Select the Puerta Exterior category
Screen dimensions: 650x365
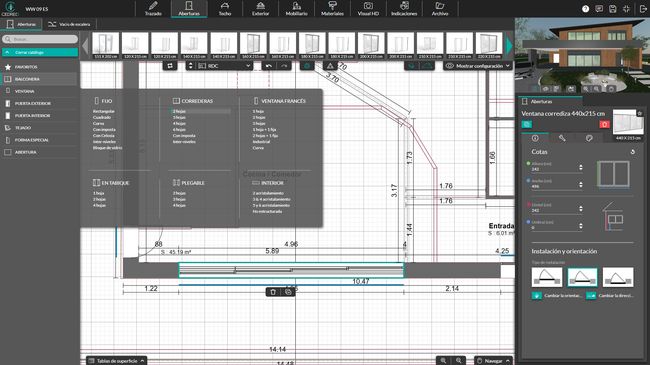[x=33, y=103]
